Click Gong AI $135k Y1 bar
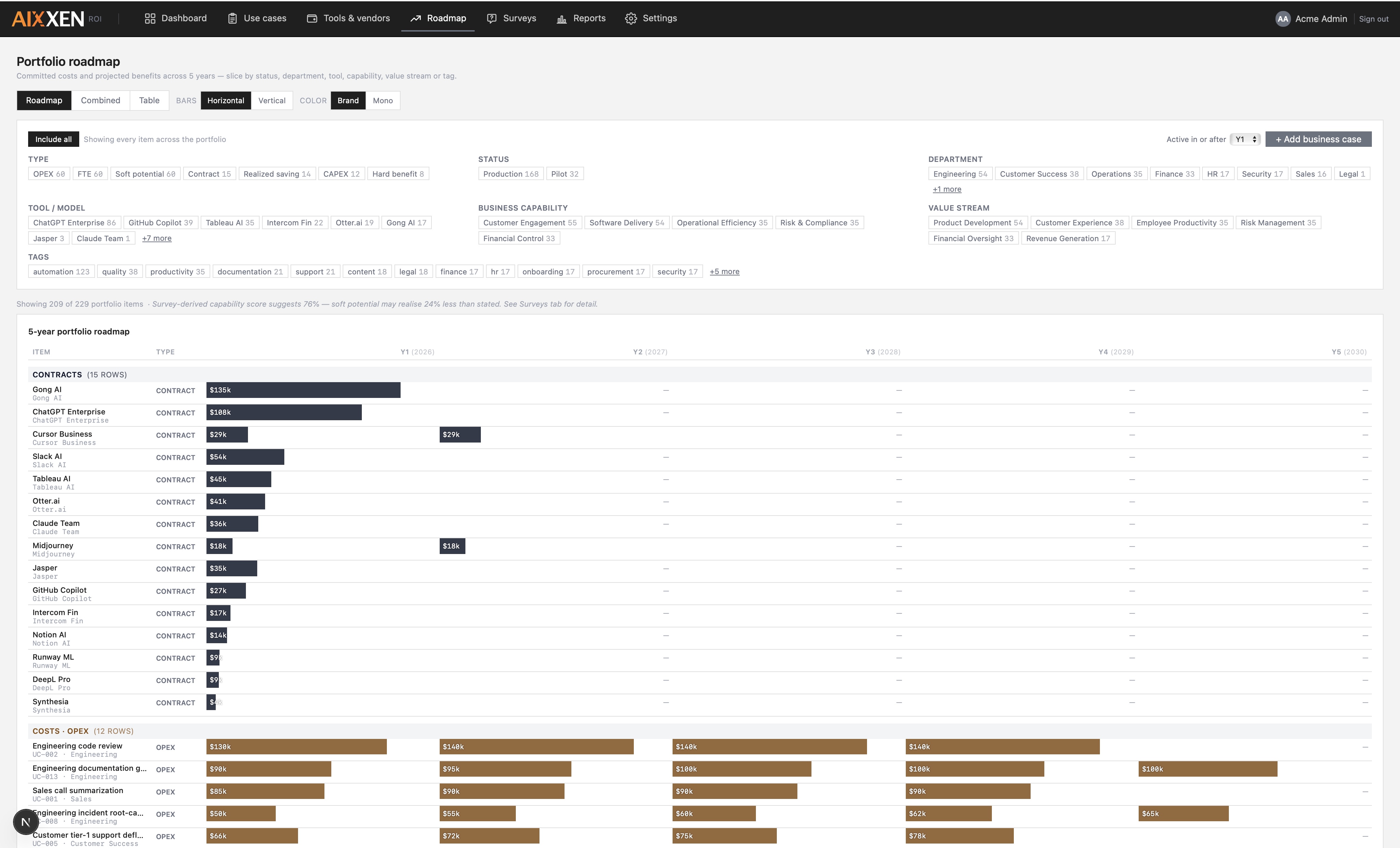Image resolution: width=1400 pixels, height=848 pixels. pyautogui.click(x=304, y=390)
